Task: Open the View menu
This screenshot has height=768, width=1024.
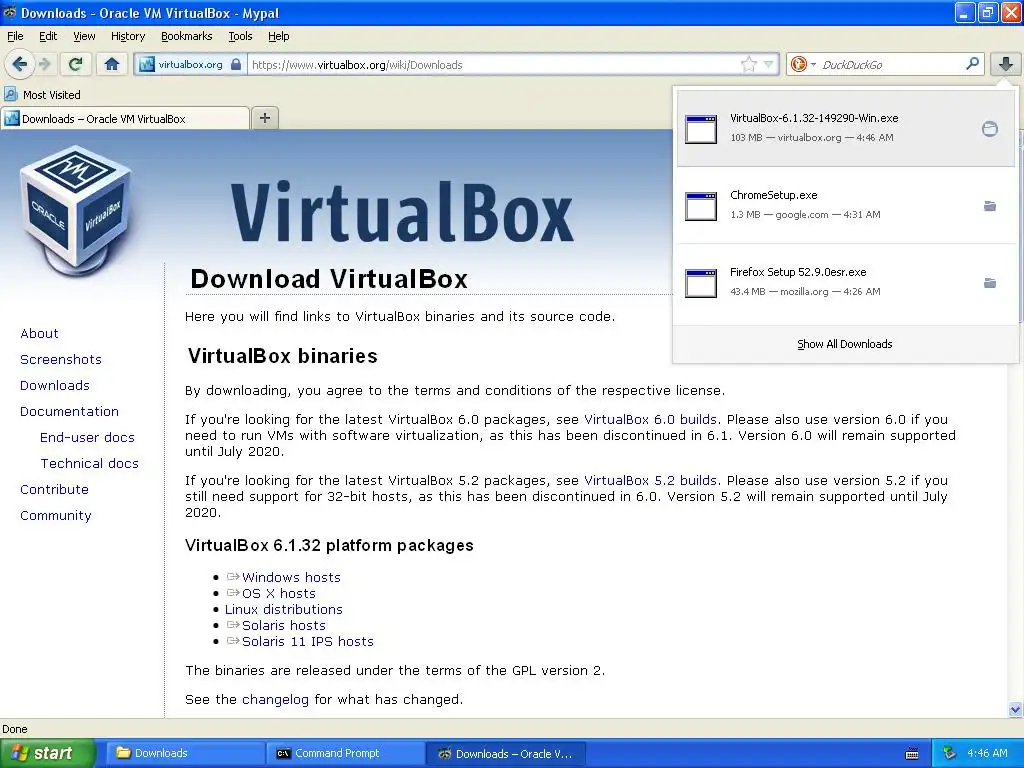Action: pyautogui.click(x=84, y=36)
